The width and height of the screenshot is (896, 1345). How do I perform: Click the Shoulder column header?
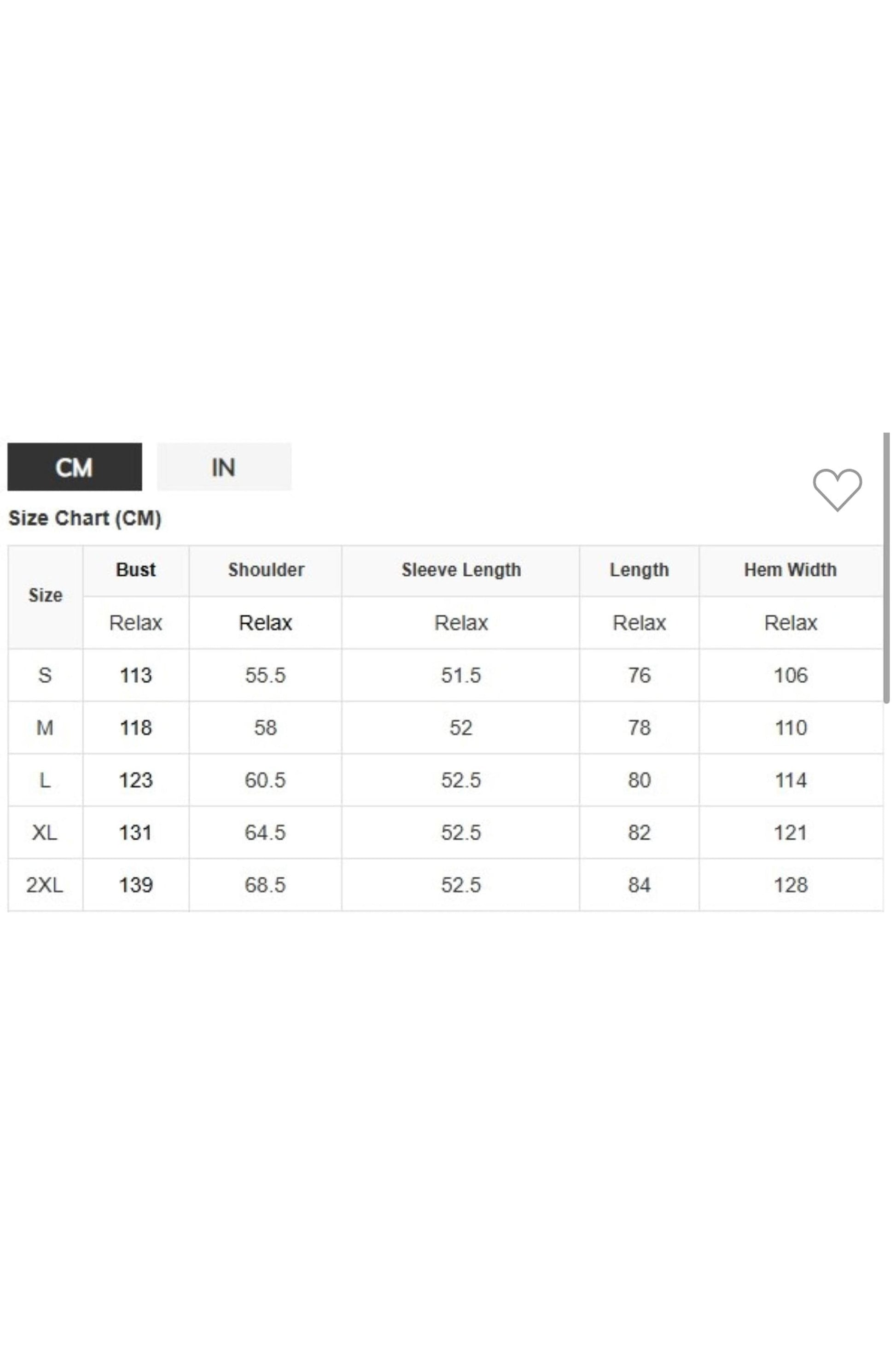(266, 570)
